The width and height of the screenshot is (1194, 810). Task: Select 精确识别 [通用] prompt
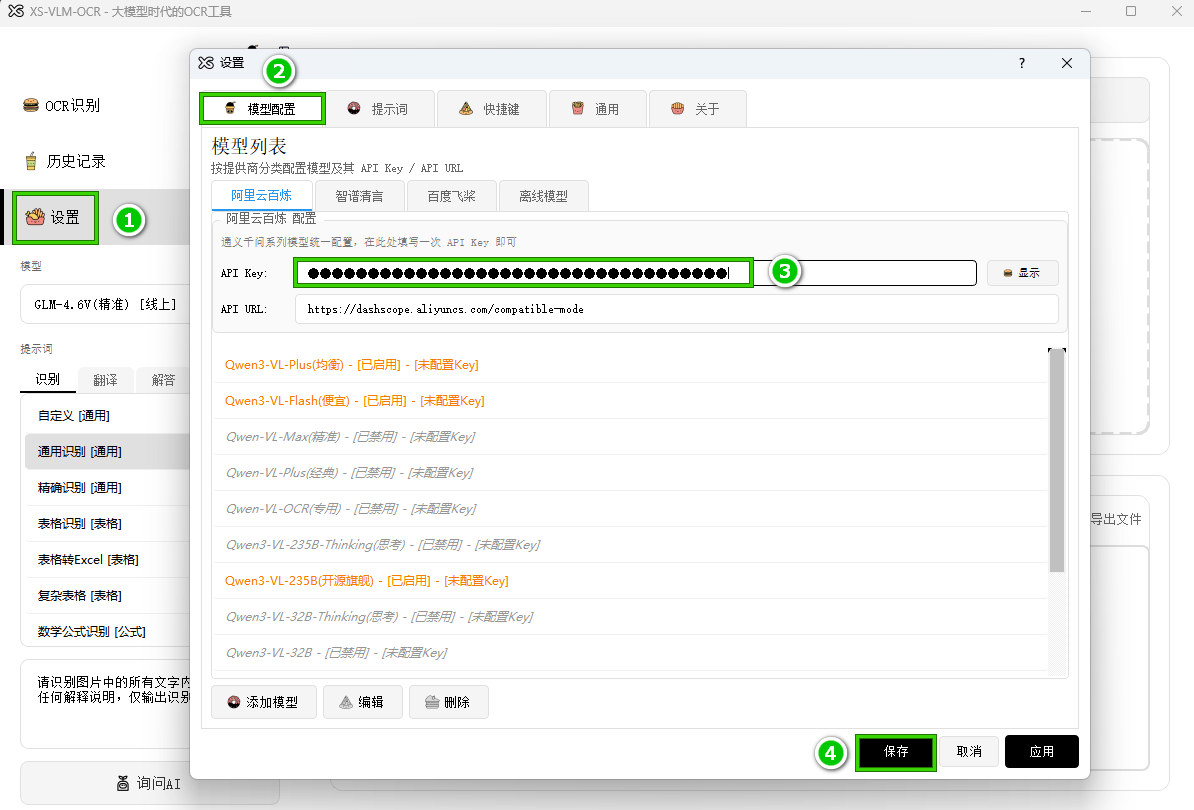tap(107, 488)
